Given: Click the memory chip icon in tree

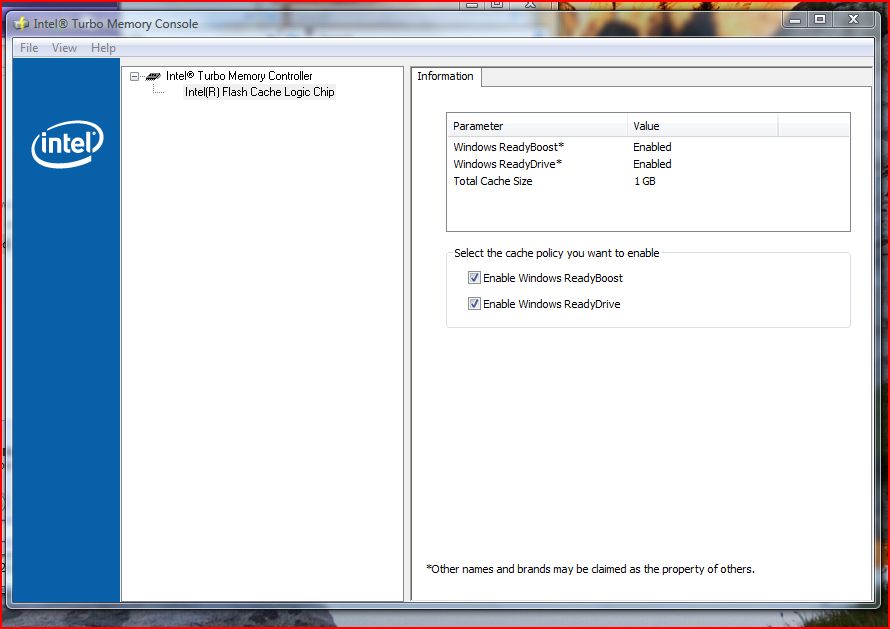Looking at the screenshot, I should (x=153, y=76).
